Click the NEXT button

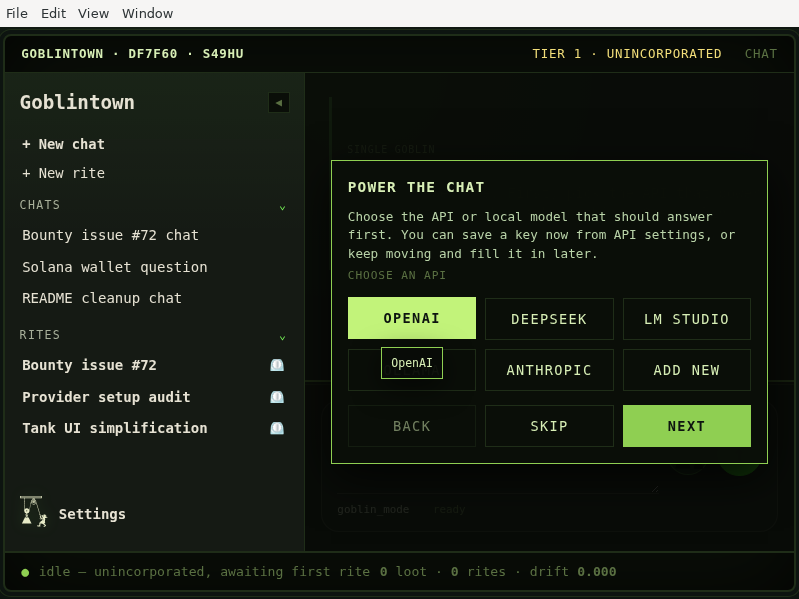[x=686, y=426]
